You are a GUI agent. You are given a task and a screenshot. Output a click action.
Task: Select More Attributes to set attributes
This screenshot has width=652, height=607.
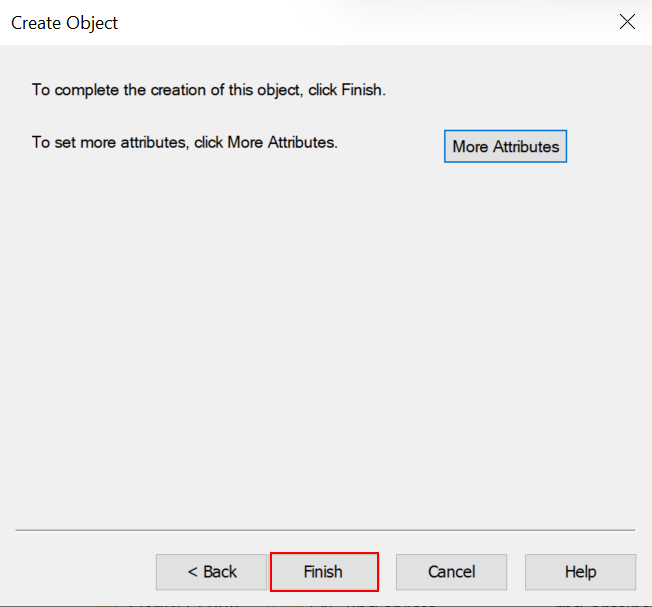pyautogui.click(x=505, y=146)
